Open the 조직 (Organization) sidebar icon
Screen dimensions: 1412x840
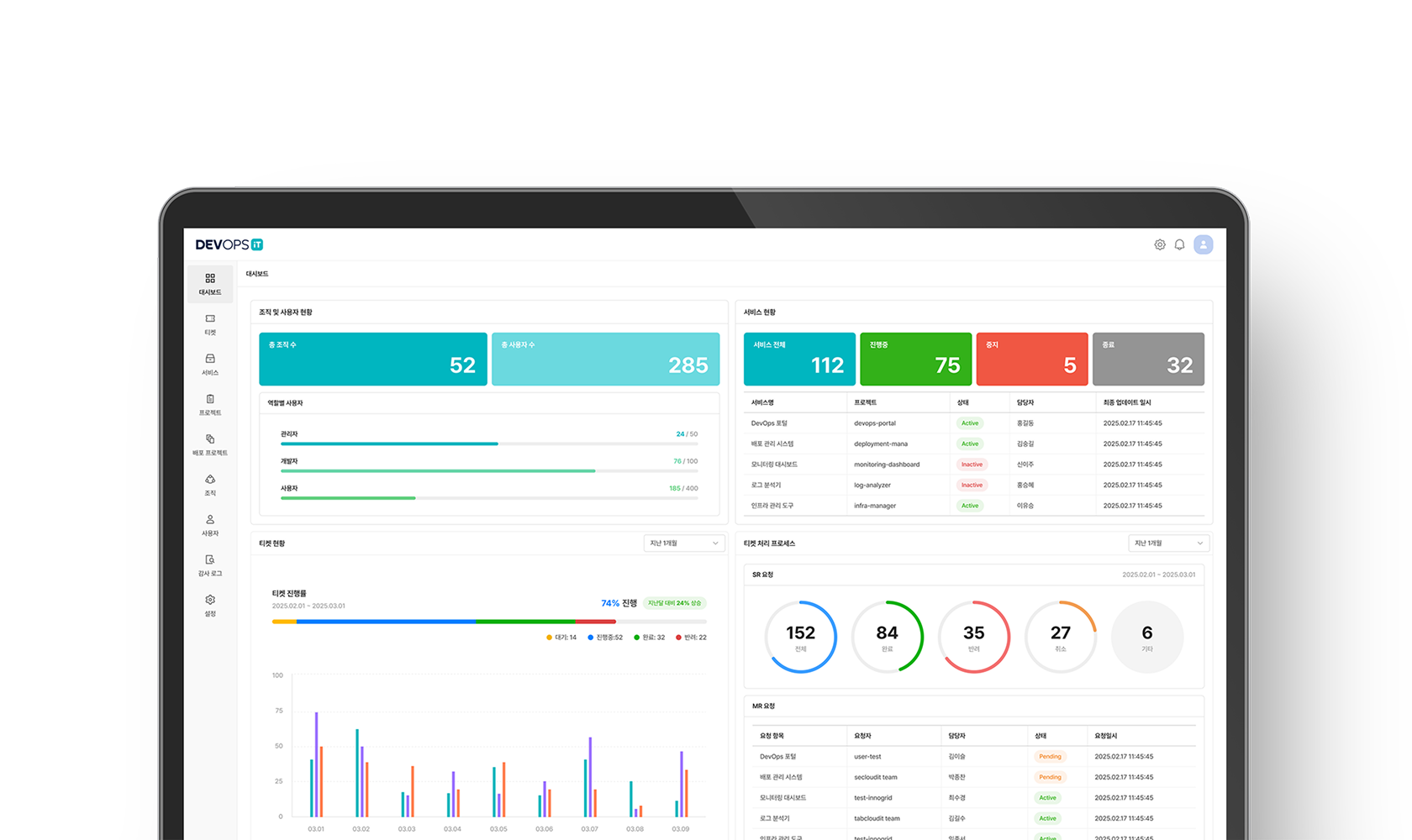click(210, 485)
